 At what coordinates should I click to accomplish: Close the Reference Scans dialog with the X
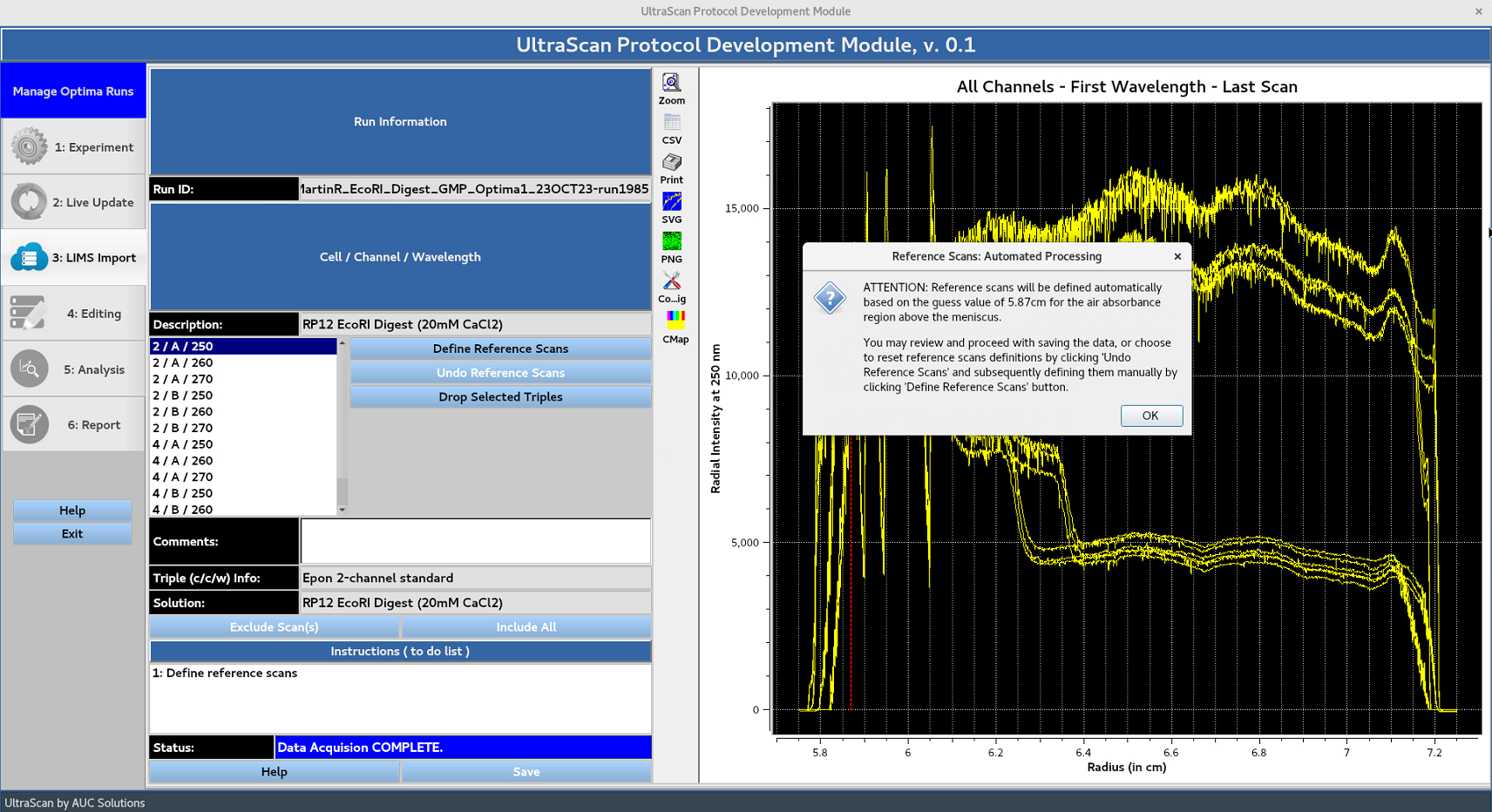point(1177,256)
